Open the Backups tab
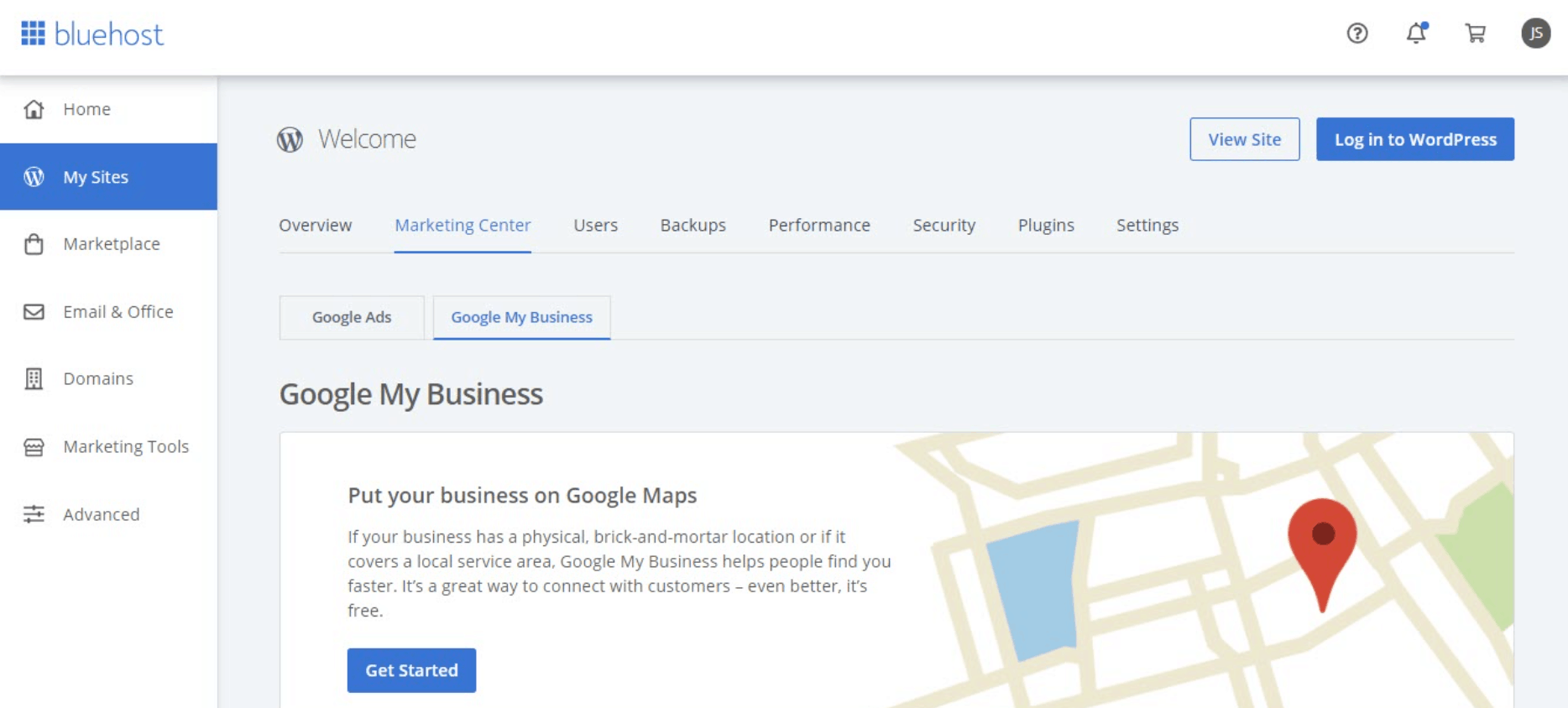 click(x=693, y=225)
